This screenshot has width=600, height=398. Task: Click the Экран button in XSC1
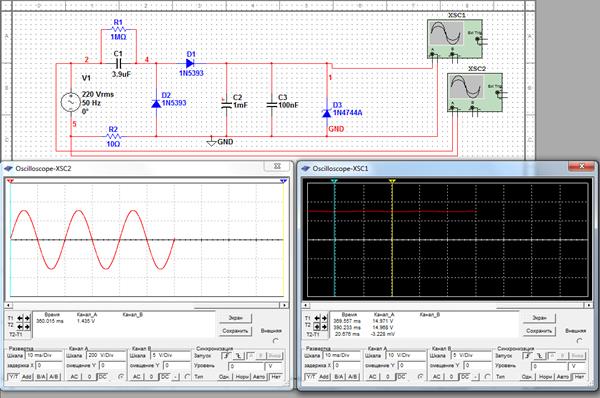point(539,318)
